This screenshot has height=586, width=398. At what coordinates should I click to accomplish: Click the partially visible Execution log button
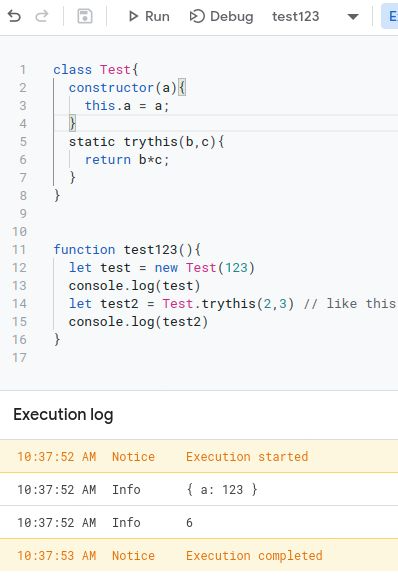point(389,16)
